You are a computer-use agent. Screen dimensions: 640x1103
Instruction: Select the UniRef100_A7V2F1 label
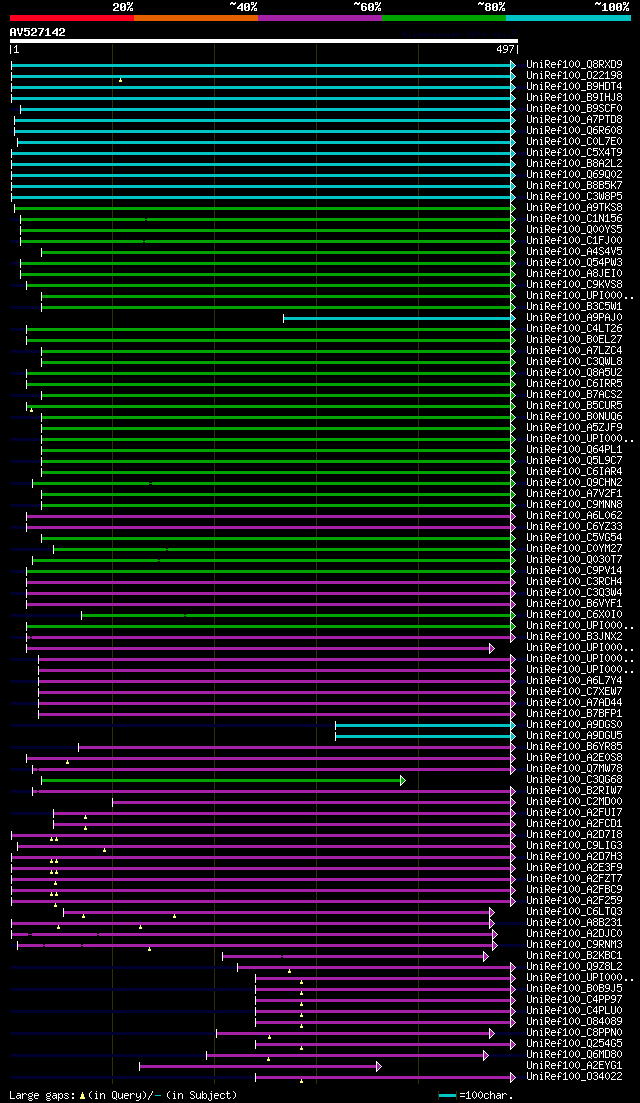[574, 494]
